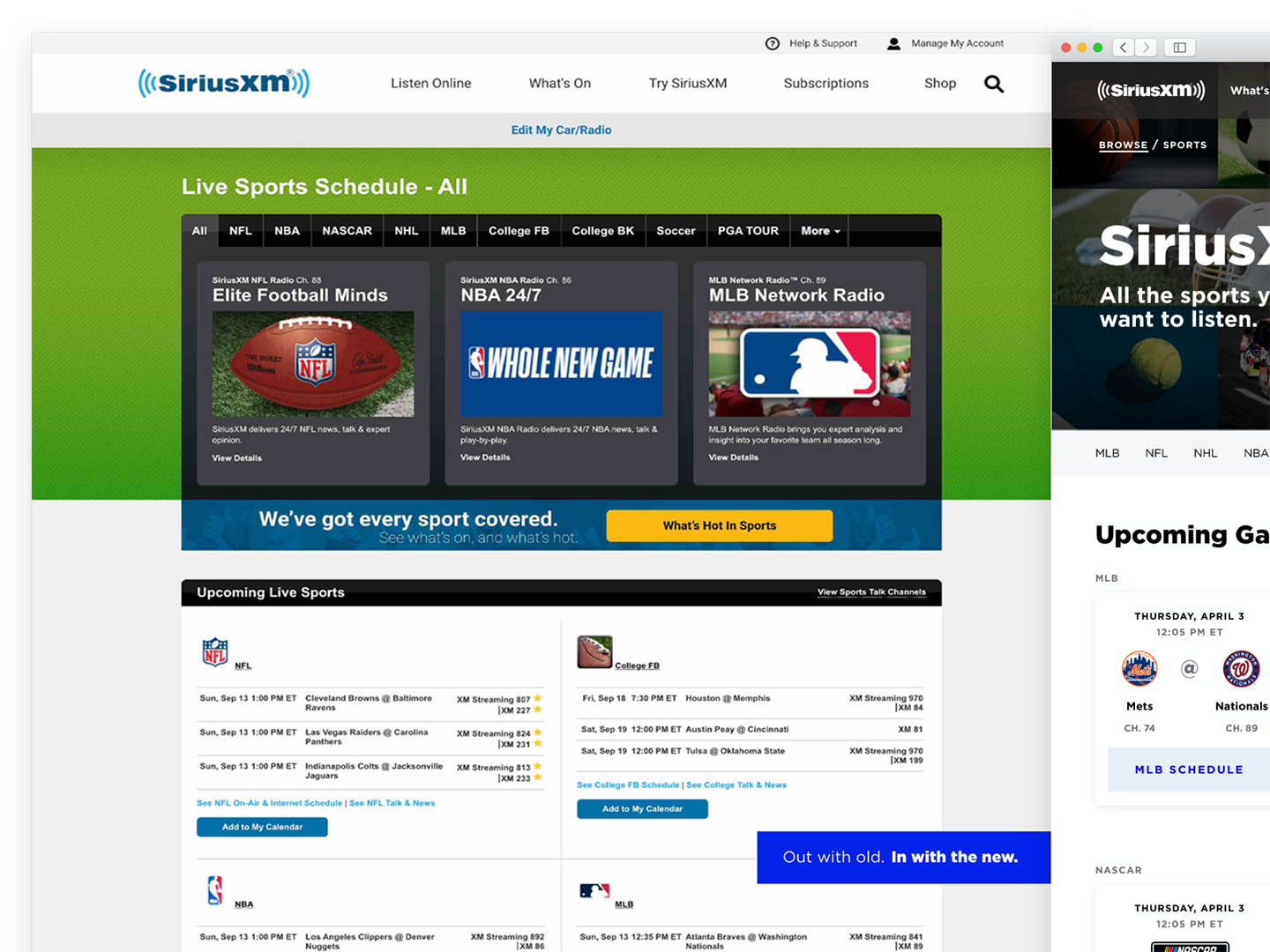The width and height of the screenshot is (1270, 952).
Task: Click the Help & Support text link
Action: (823, 43)
